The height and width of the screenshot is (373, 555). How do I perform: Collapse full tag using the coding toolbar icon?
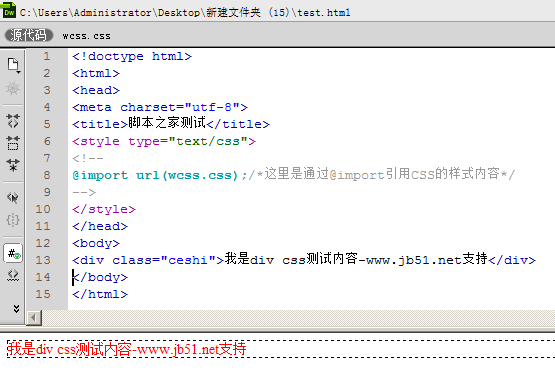click(13, 121)
